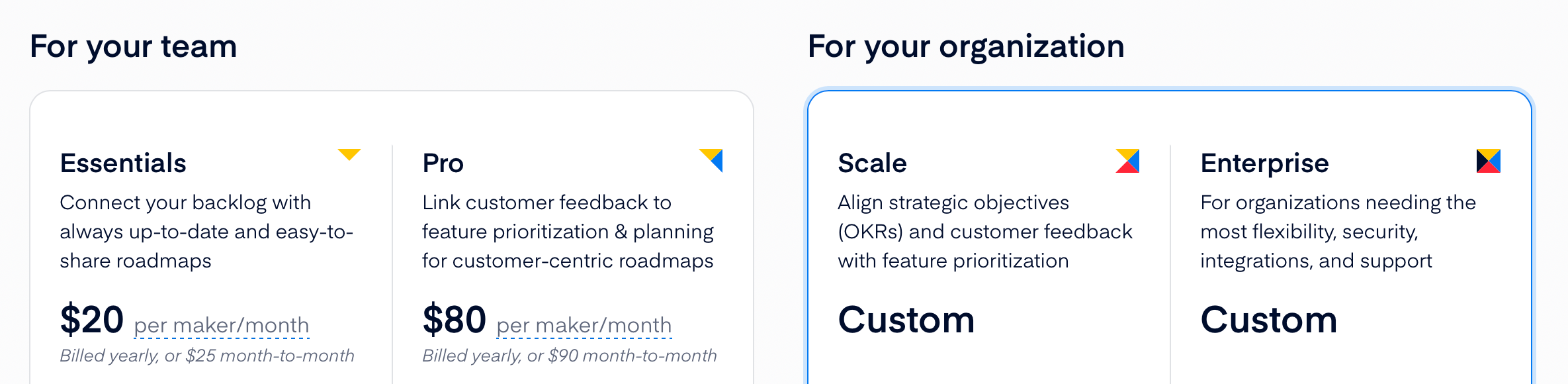Viewport: 1568px width, 384px height.
Task: Open 'per maker/month' tooltip under Essentials price
Action: pyautogui.click(x=222, y=326)
